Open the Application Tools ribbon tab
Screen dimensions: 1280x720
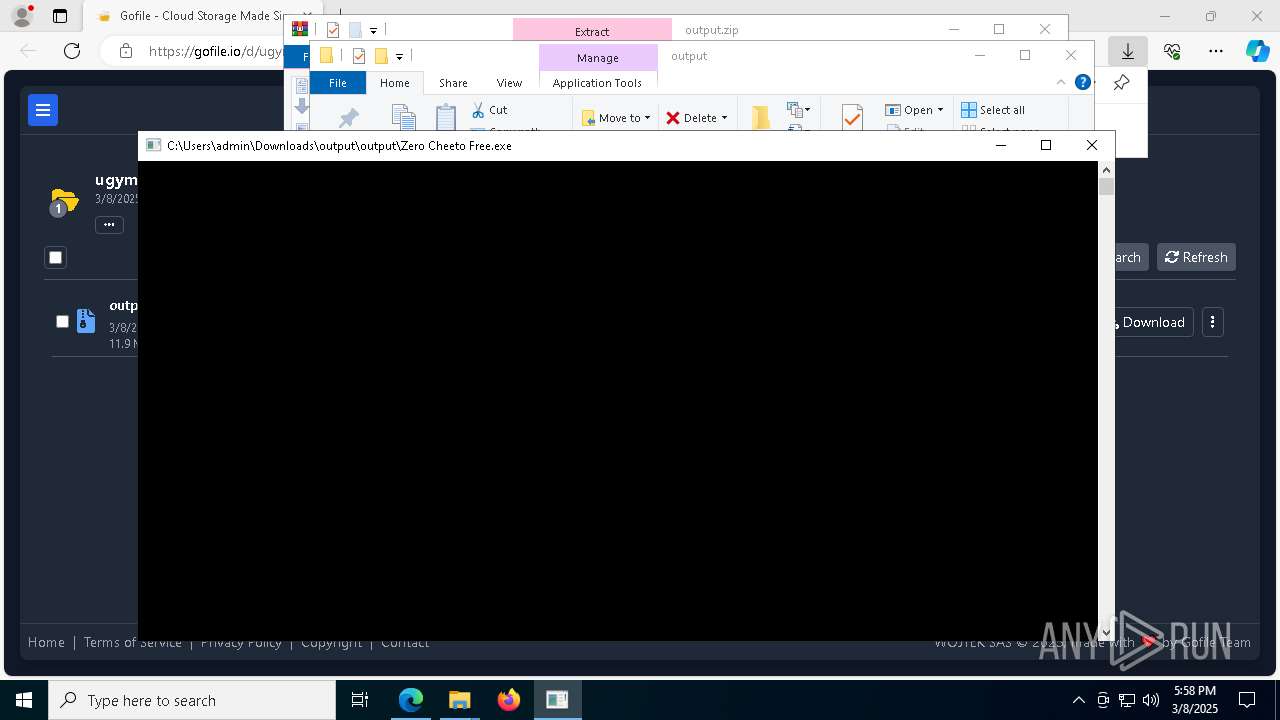[597, 83]
